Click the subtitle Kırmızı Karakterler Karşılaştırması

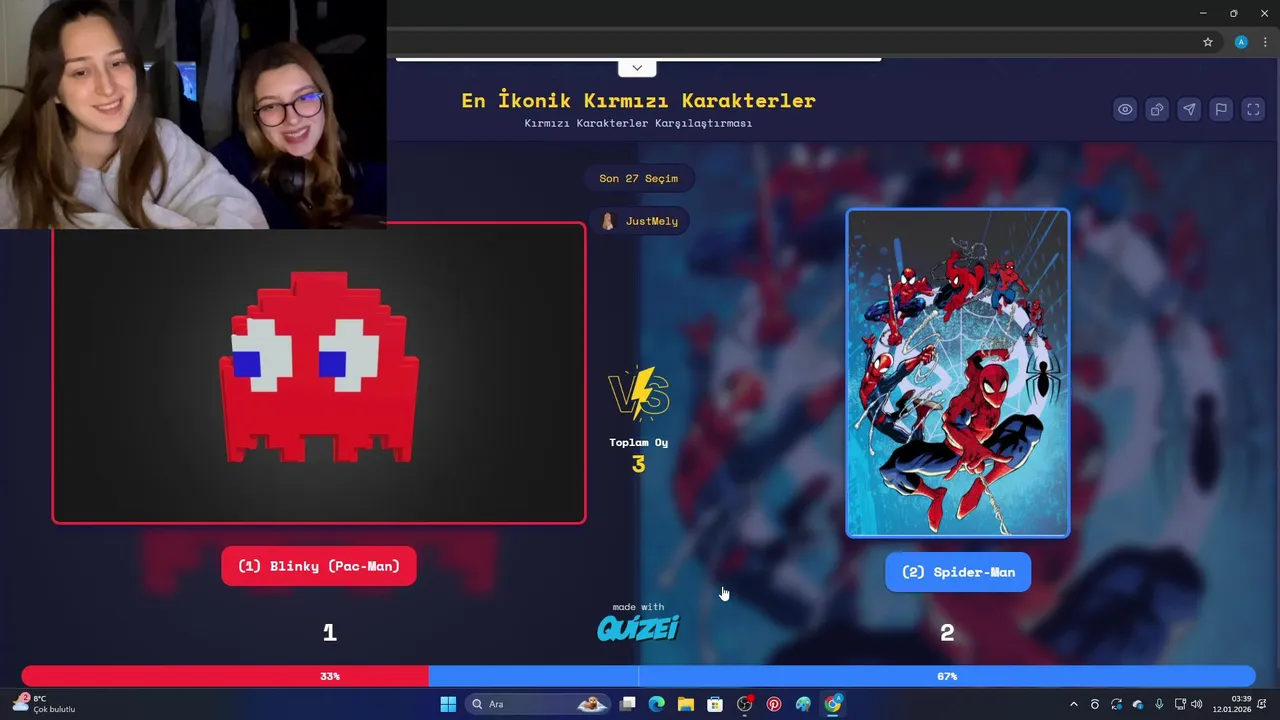coord(638,123)
